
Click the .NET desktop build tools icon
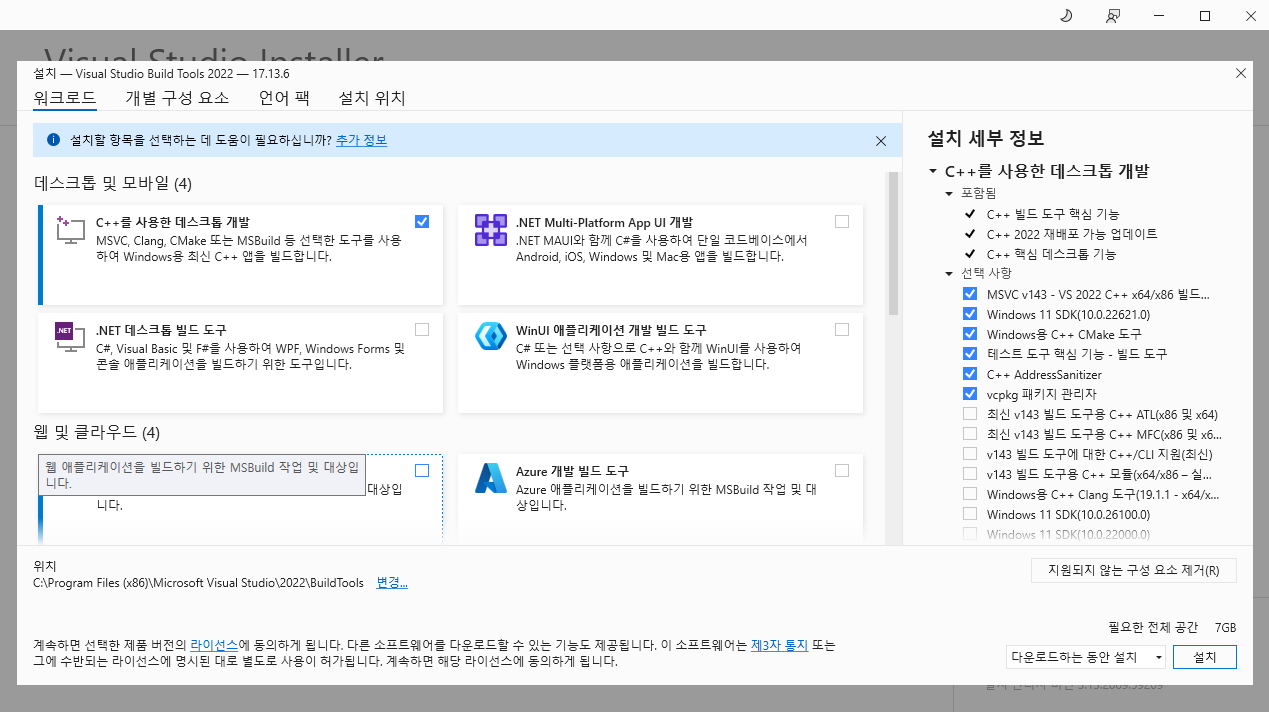[x=71, y=337]
